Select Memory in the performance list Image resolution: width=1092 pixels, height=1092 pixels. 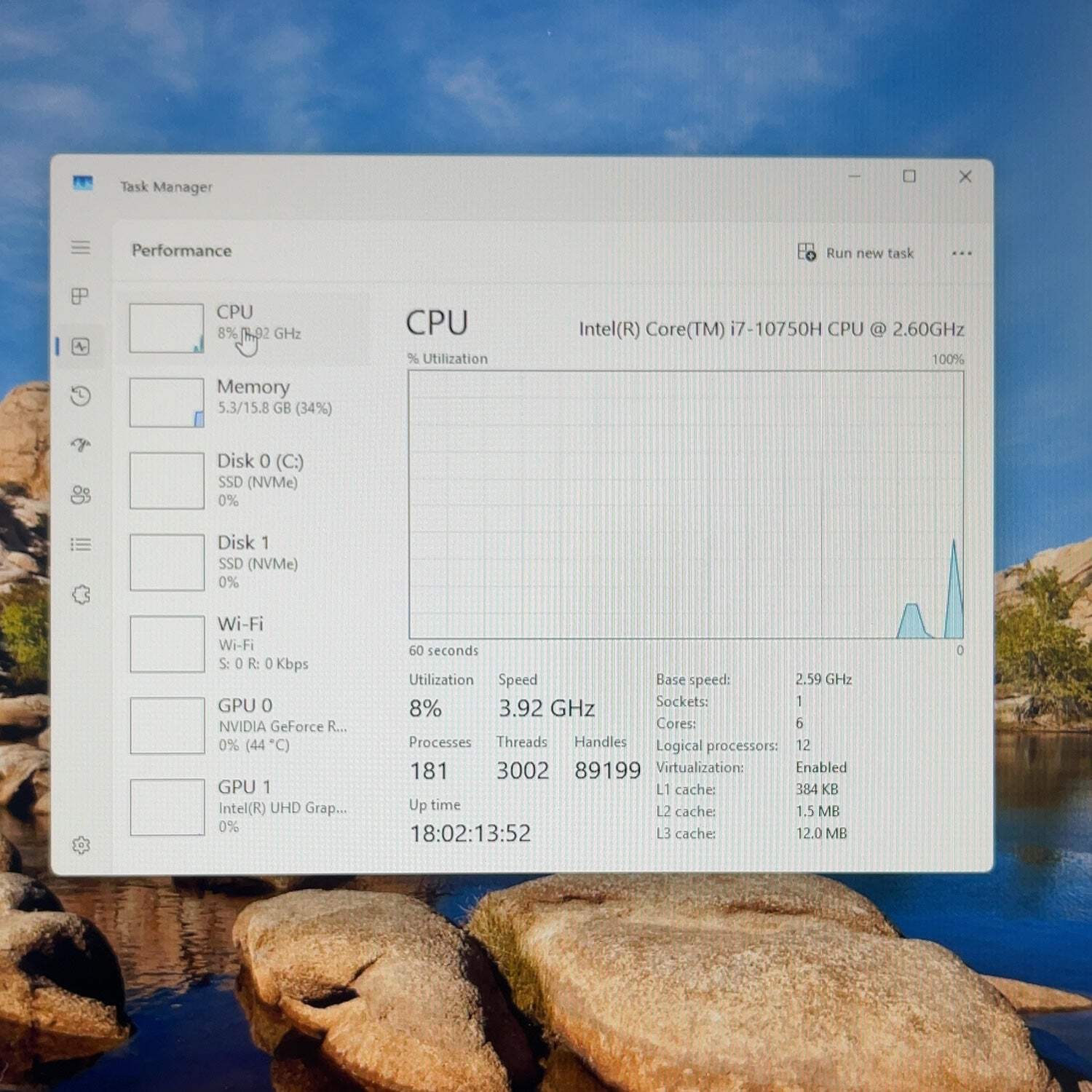pos(245,403)
